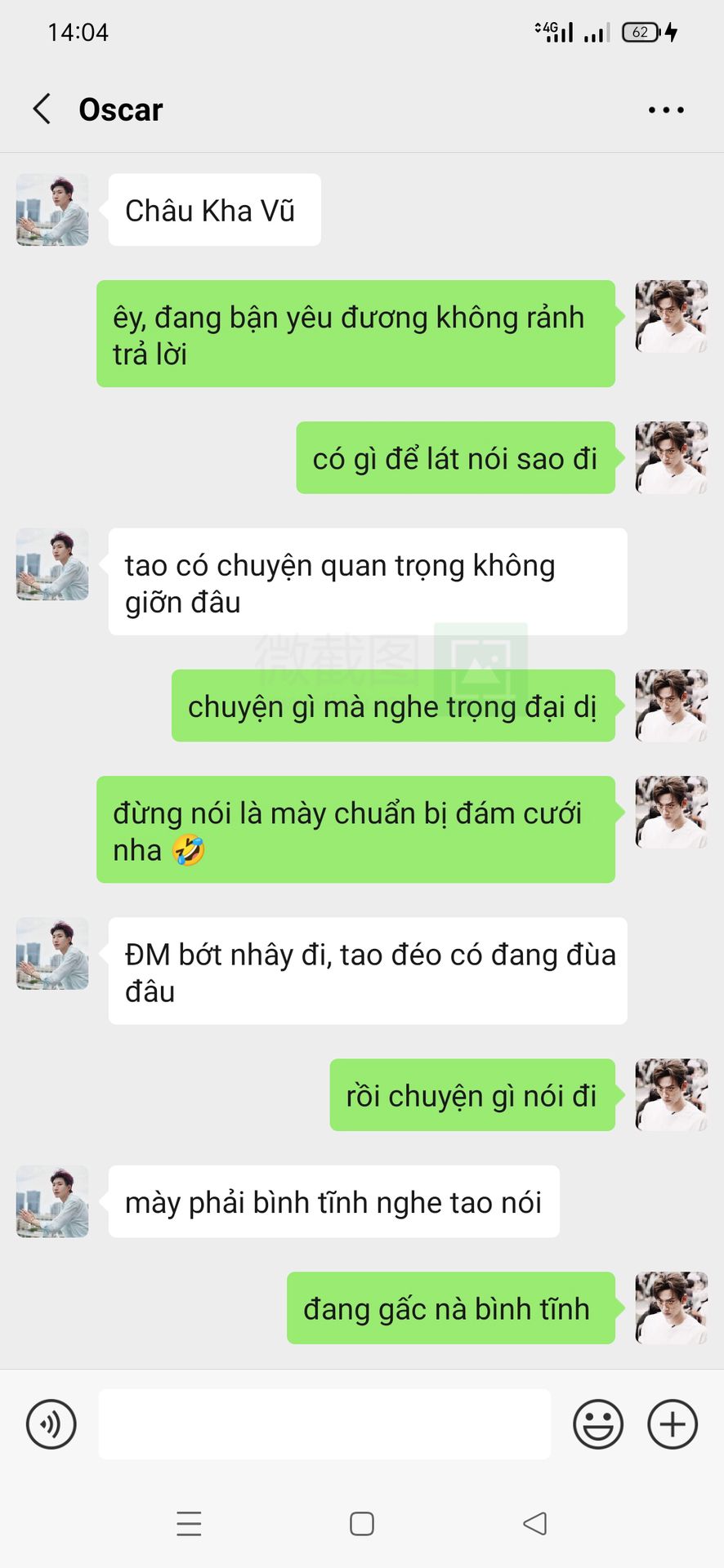
Task: Focus the message text input field
Action: [x=324, y=1424]
